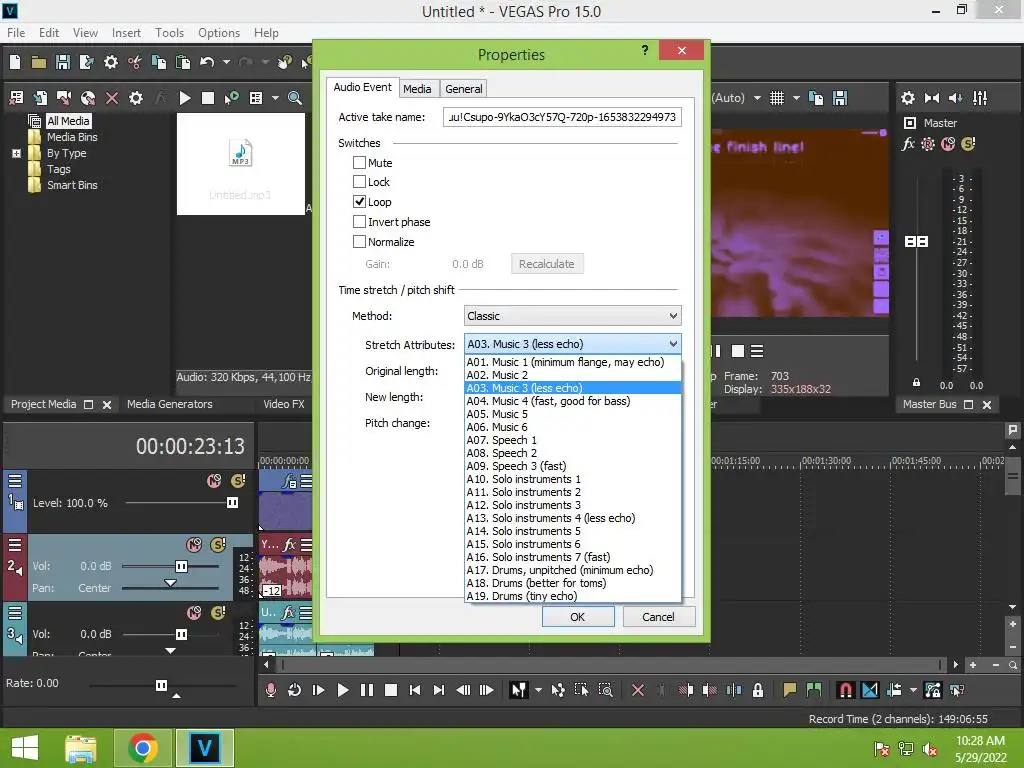Click the Remove media X icon in Project Media
The width and height of the screenshot is (1024, 768).
tap(112, 98)
